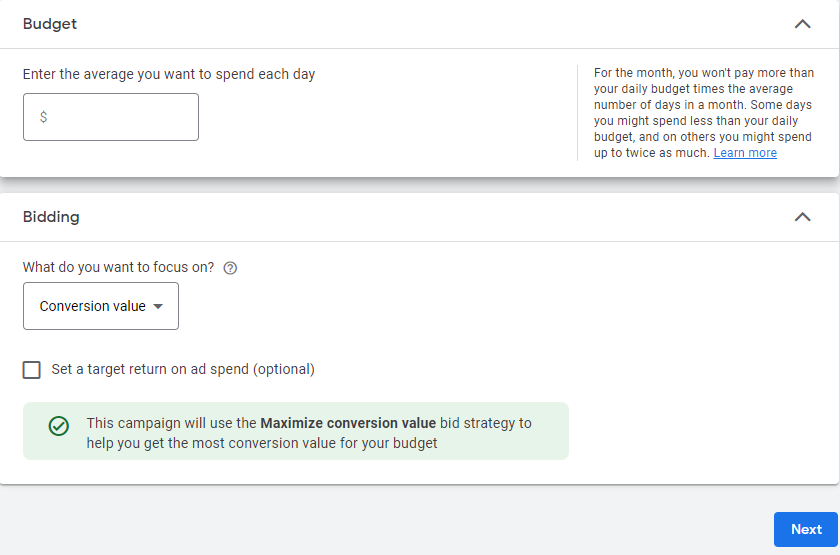Open the Learn more link
The image size is (840, 555).
[x=745, y=153]
